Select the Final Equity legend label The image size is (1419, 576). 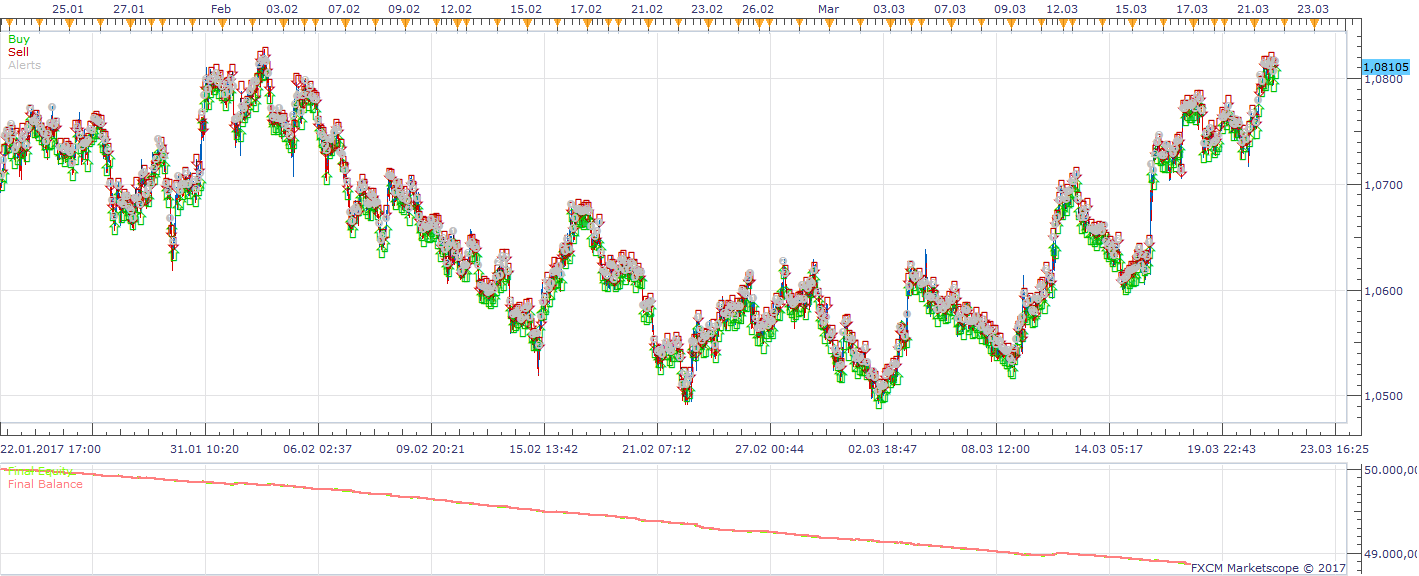pos(42,471)
